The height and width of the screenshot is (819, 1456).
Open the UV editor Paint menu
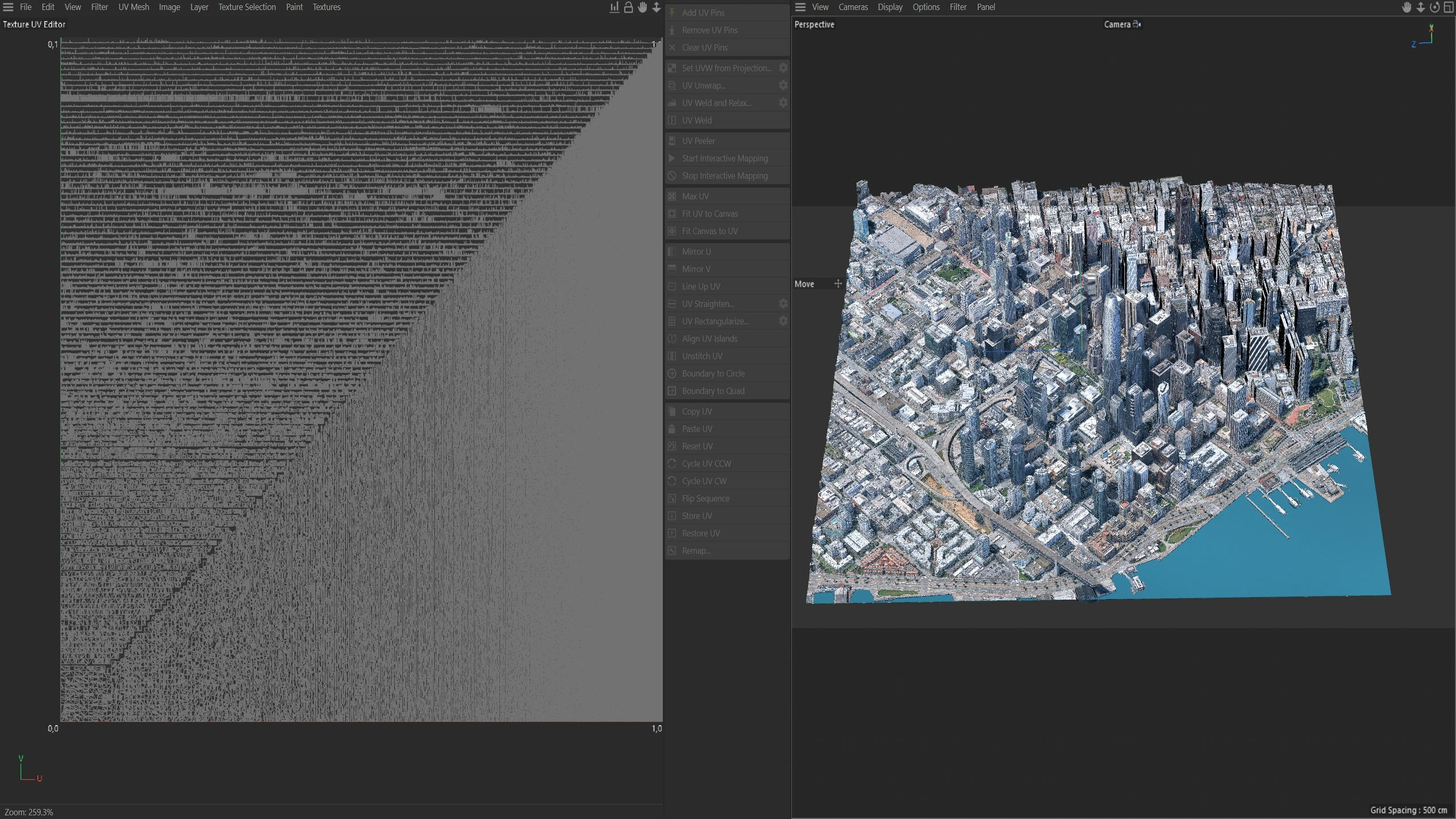point(294,7)
